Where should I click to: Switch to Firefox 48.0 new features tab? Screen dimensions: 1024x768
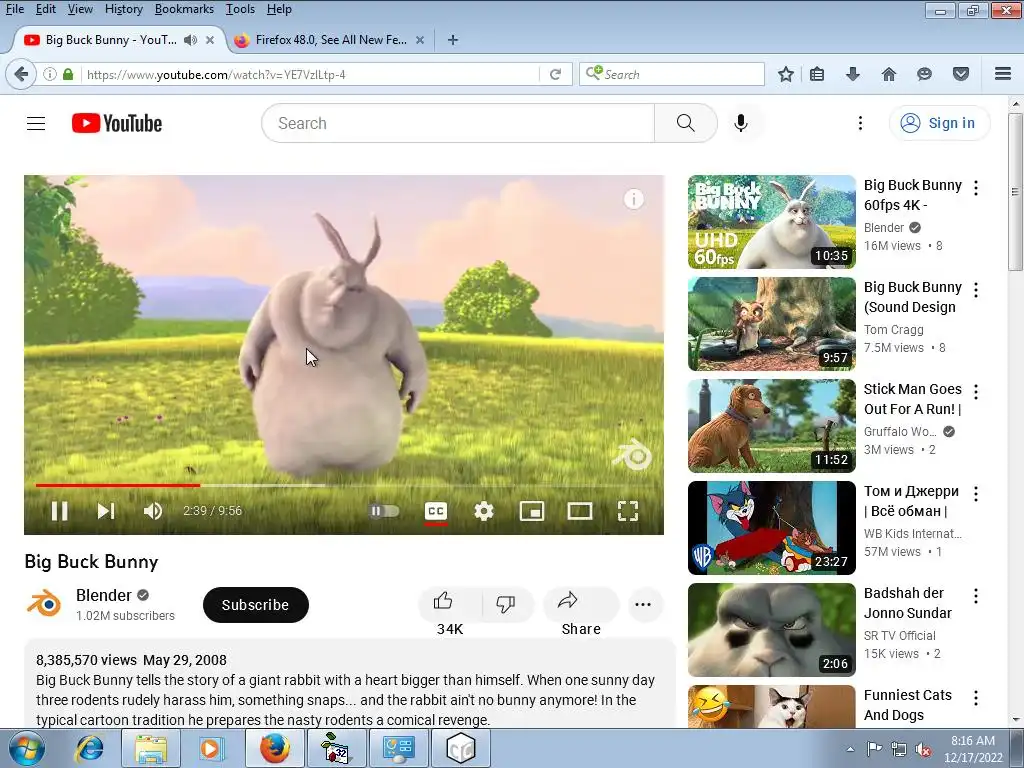(x=330, y=40)
